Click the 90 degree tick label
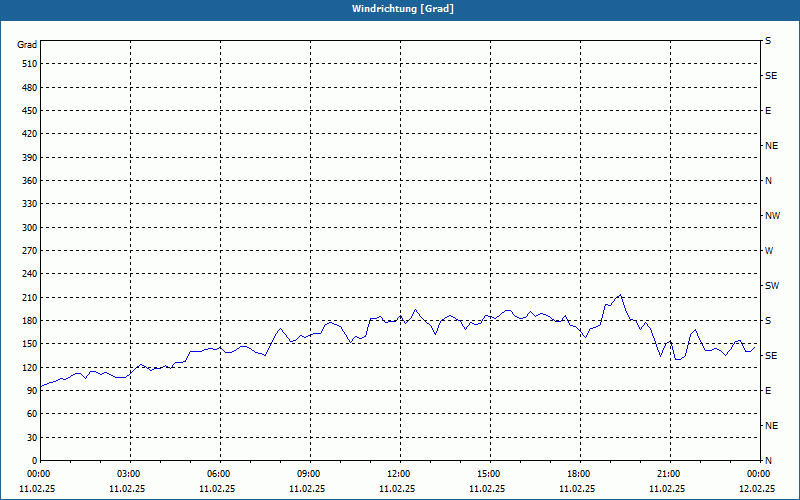The width and height of the screenshot is (800, 500). click(x=32, y=391)
